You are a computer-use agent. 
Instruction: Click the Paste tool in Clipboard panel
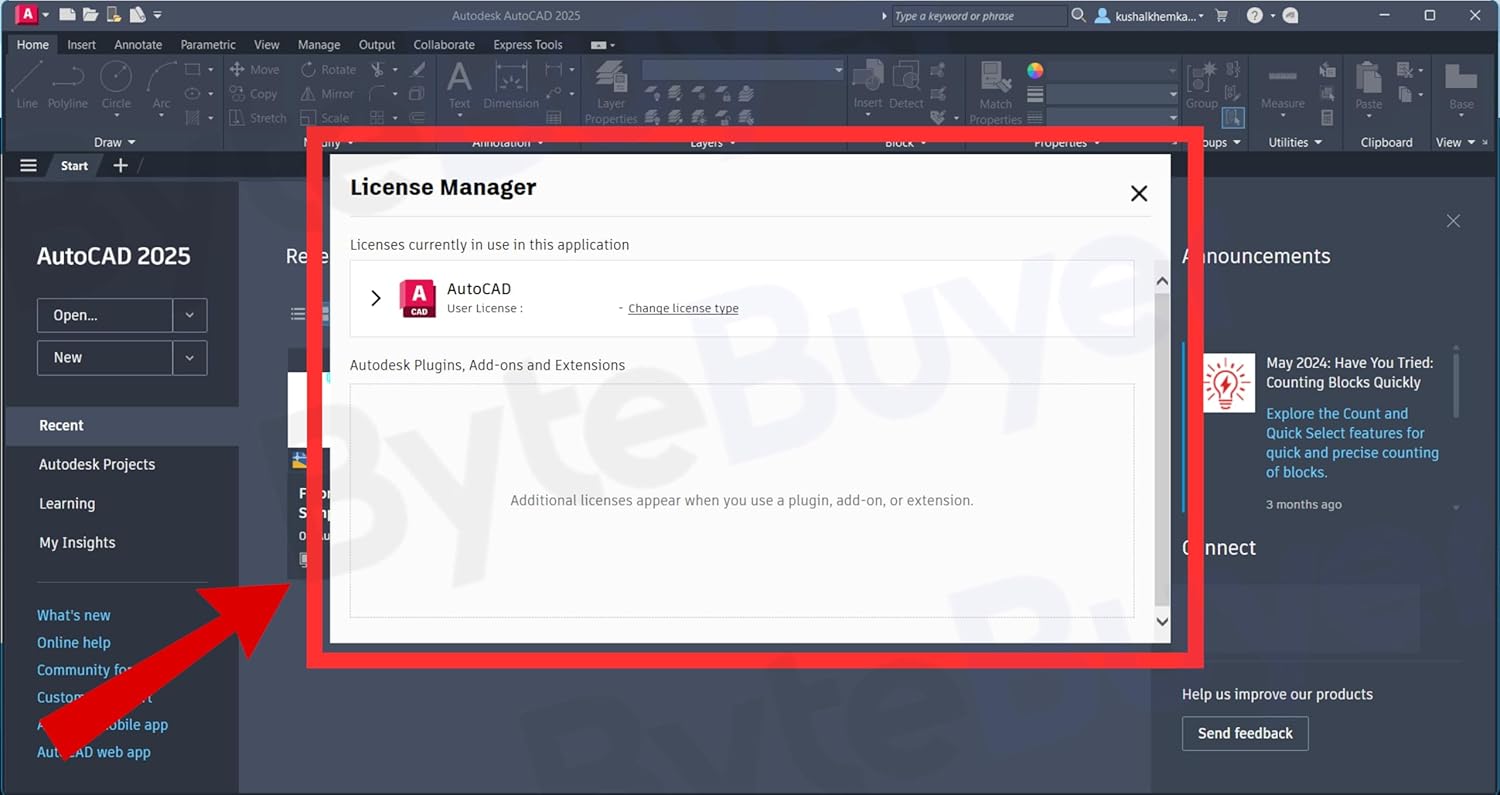pyautogui.click(x=1368, y=86)
